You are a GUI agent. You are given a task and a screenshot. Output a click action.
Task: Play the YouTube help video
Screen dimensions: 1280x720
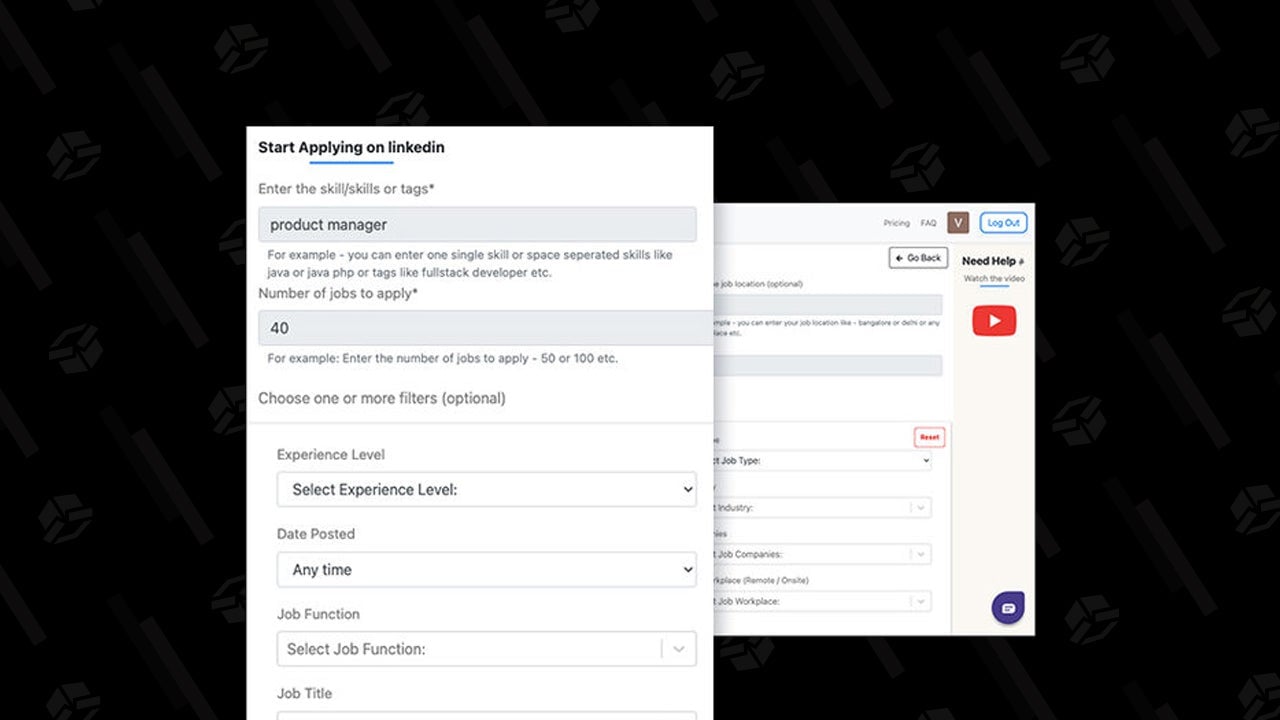(994, 321)
